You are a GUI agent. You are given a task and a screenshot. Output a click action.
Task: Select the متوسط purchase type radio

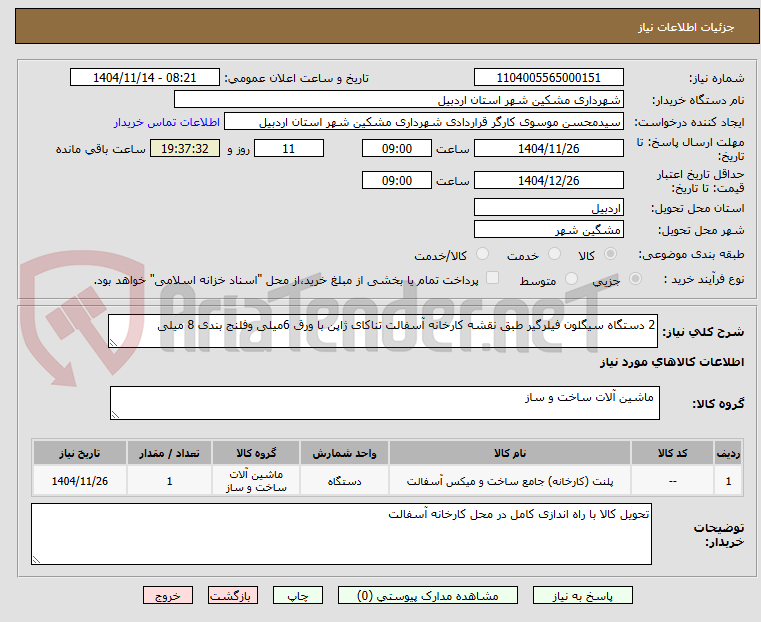(x=571, y=279)
